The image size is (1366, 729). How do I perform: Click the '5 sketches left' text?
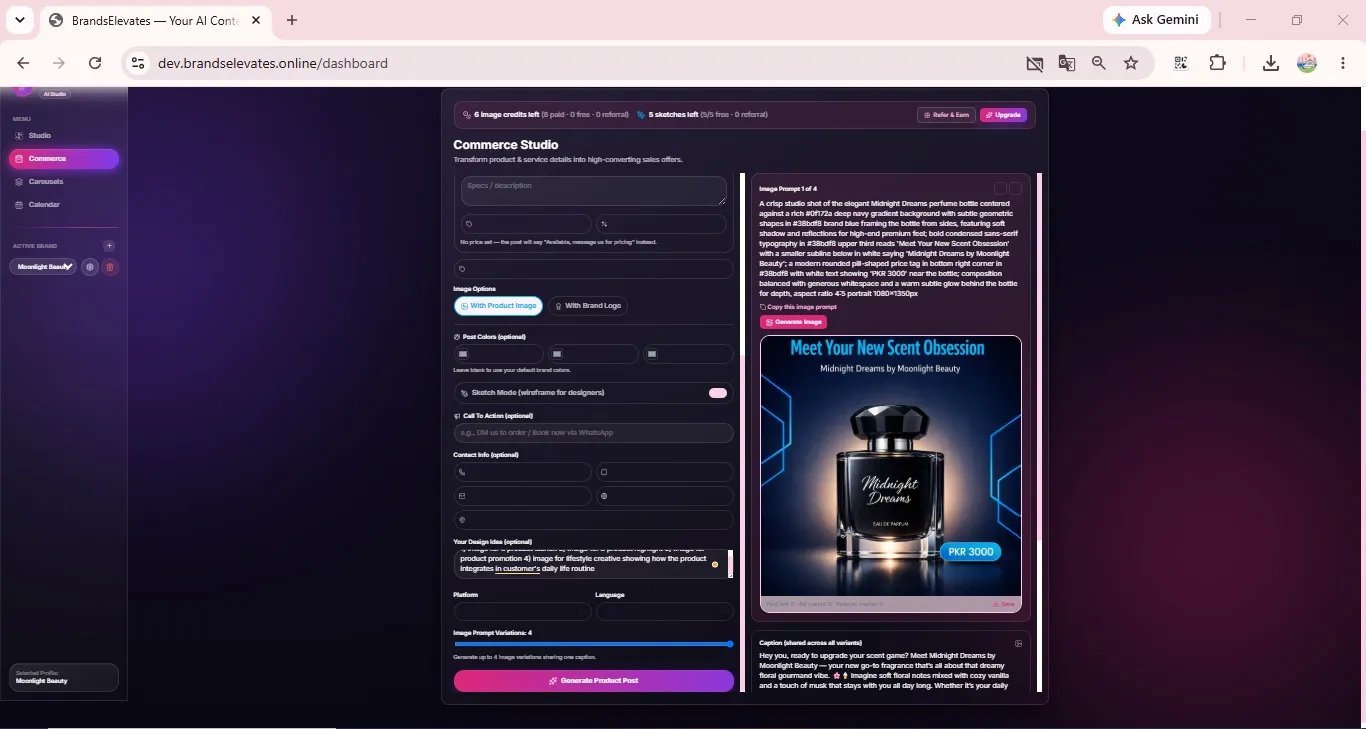(673, 115)
